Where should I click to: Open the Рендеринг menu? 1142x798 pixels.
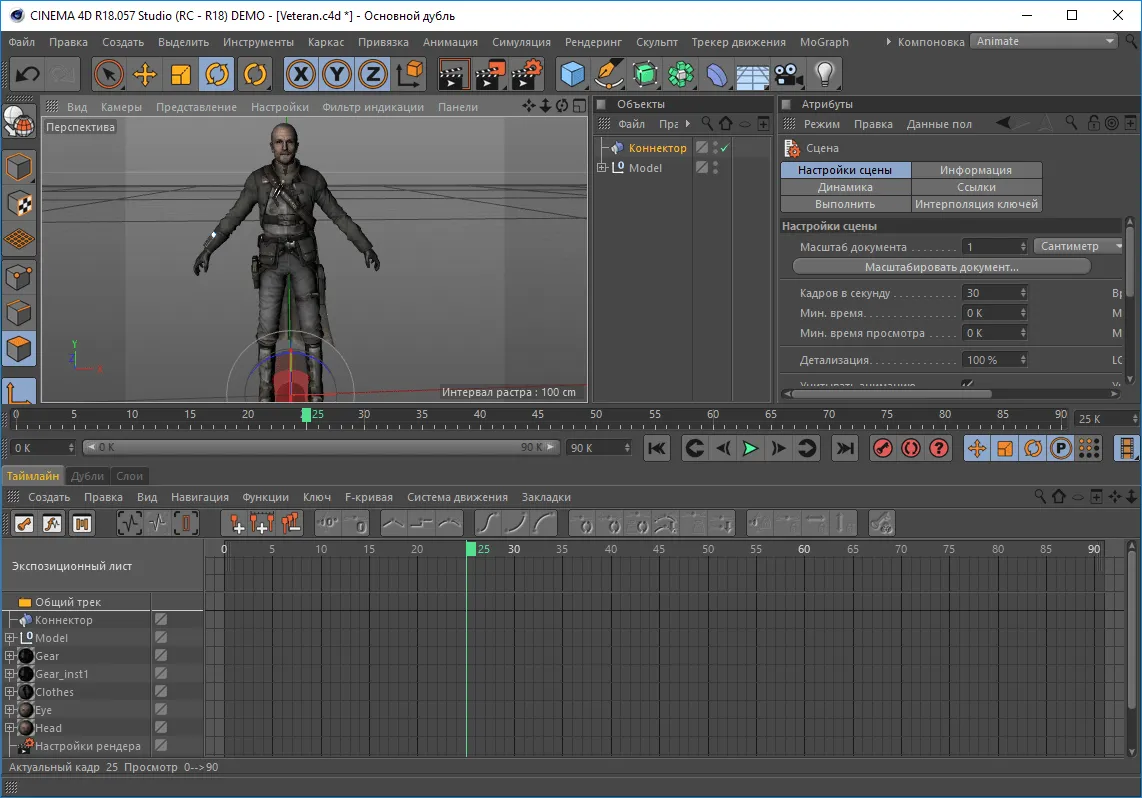coord(593,42)
